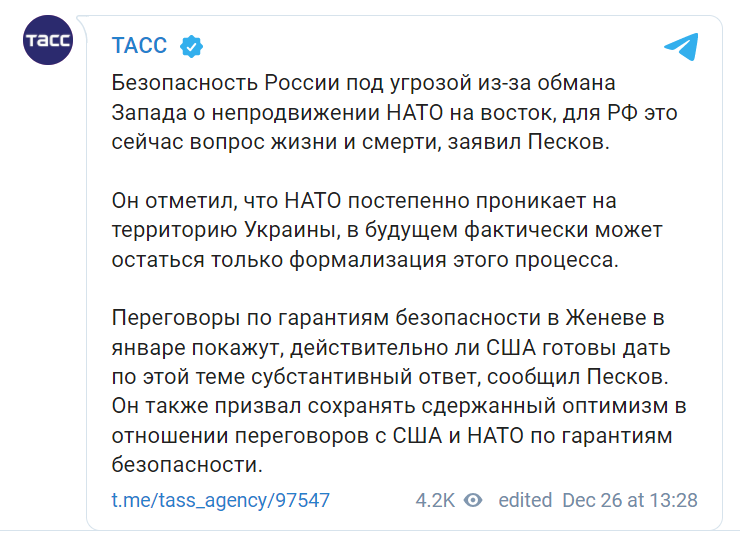Click the word "Украины" in the message

(x=292, y=230)
